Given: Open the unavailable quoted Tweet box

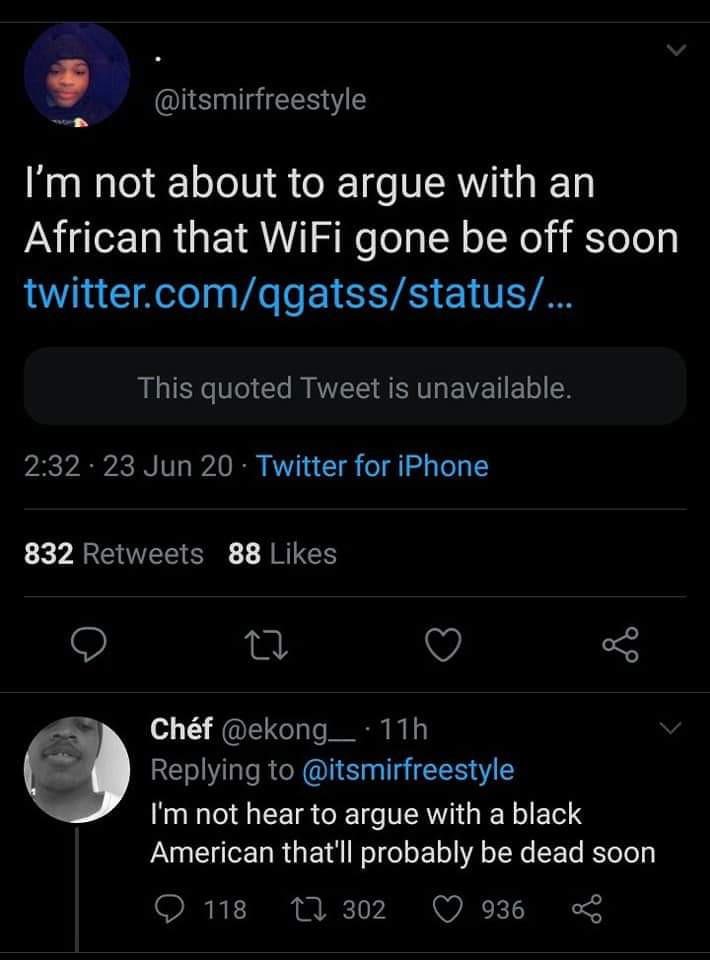Looking at the screenshot, I should 355,387.
